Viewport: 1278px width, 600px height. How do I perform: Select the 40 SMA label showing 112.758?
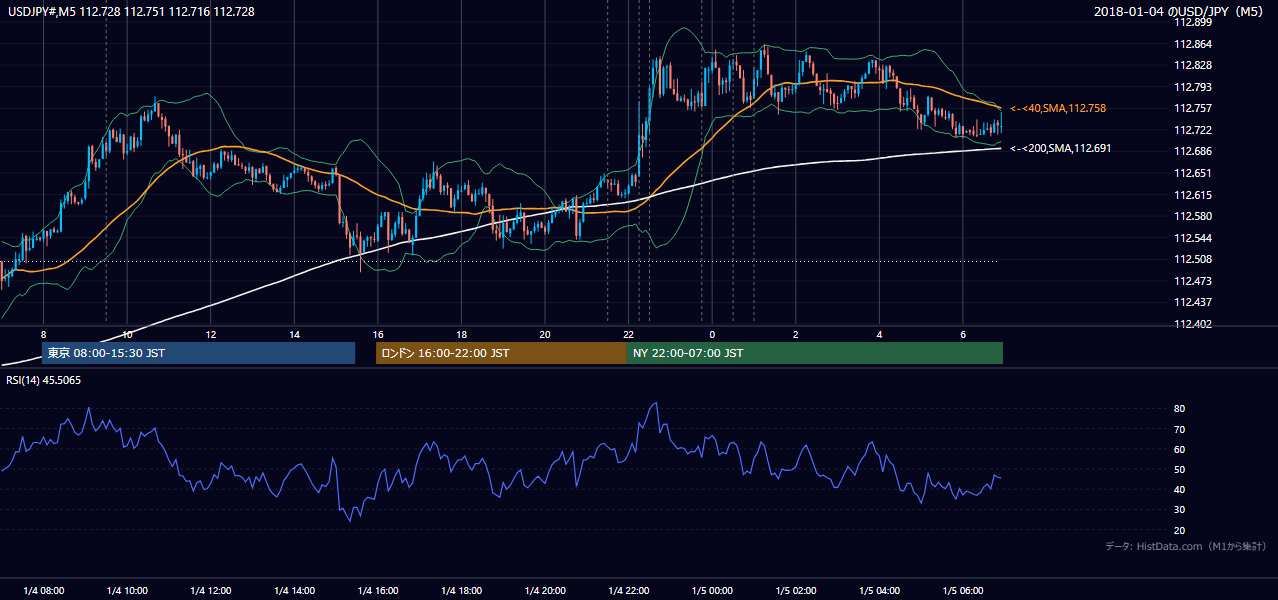1057,108
